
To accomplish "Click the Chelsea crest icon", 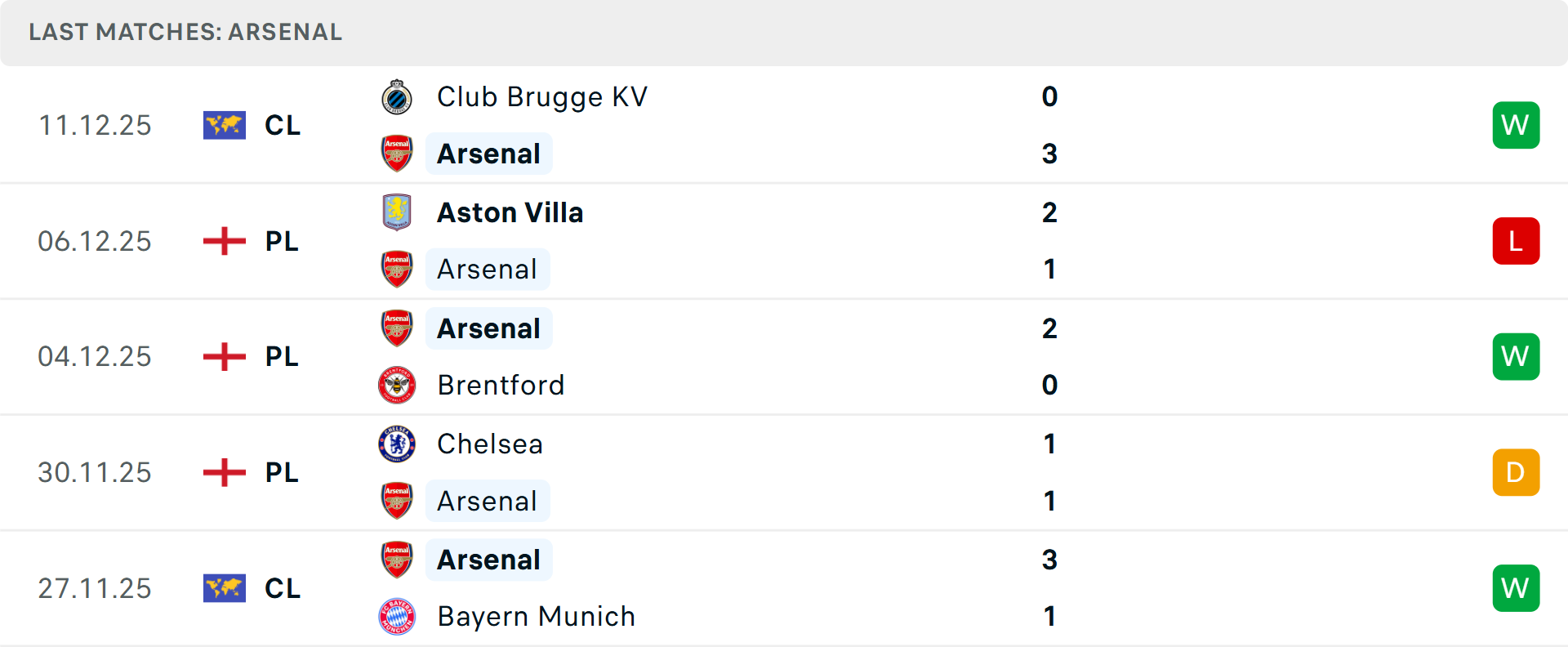I will 397,444.
